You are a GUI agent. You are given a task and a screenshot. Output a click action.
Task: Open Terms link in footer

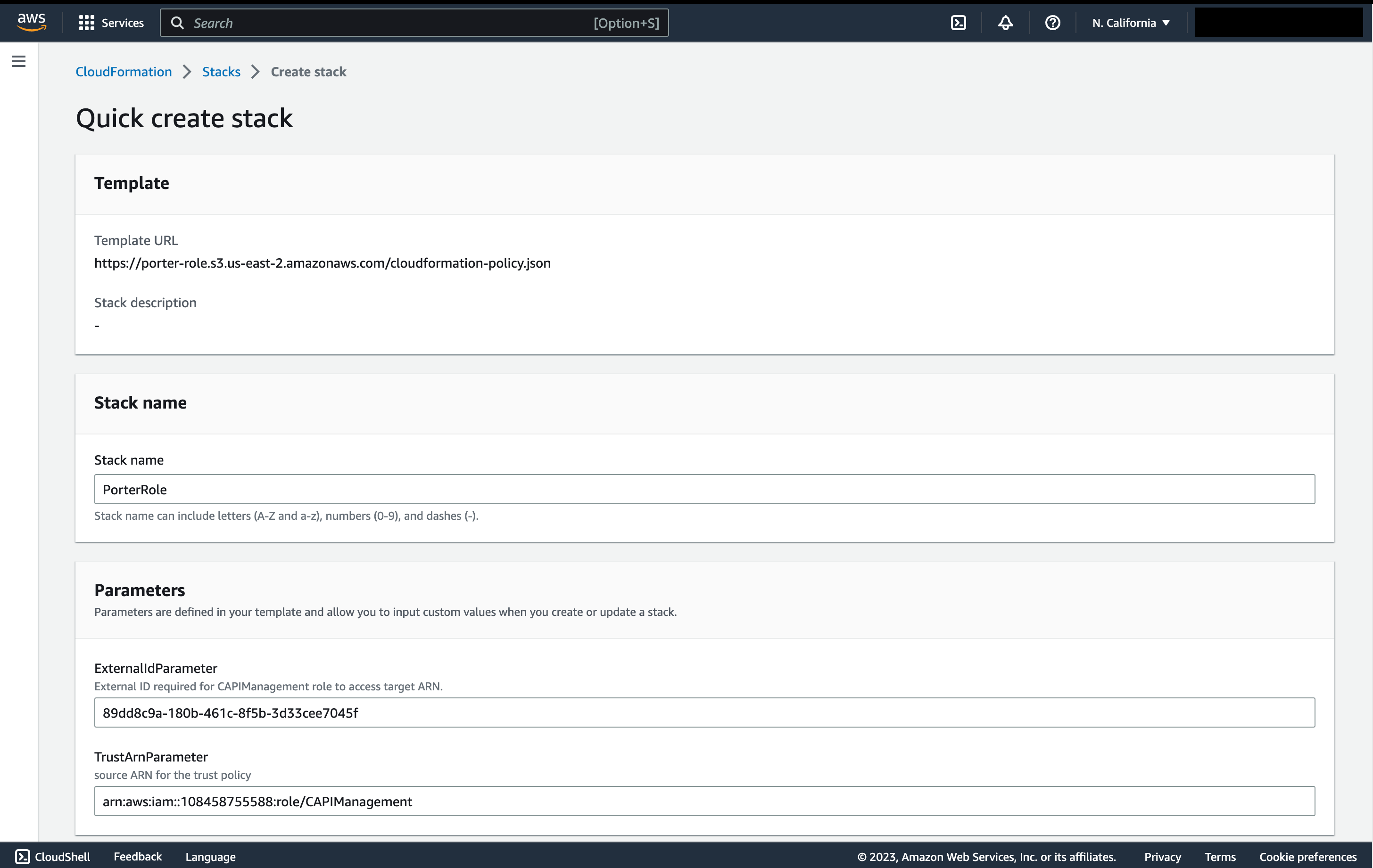pyautogui.click(x=1220, y=857)
